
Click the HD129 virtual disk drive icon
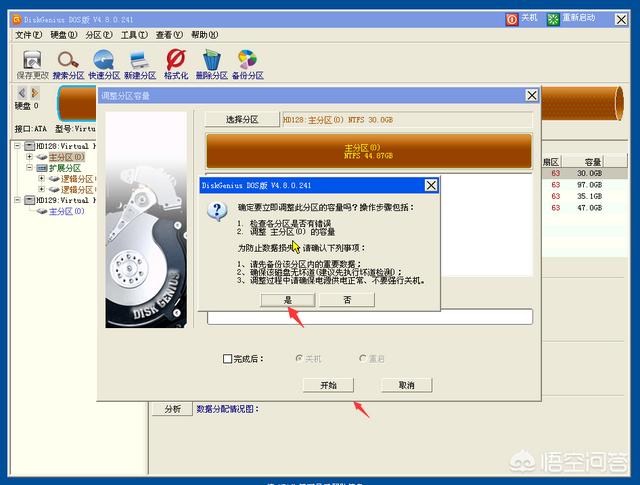pyautogui.click(x=29, y=200)
